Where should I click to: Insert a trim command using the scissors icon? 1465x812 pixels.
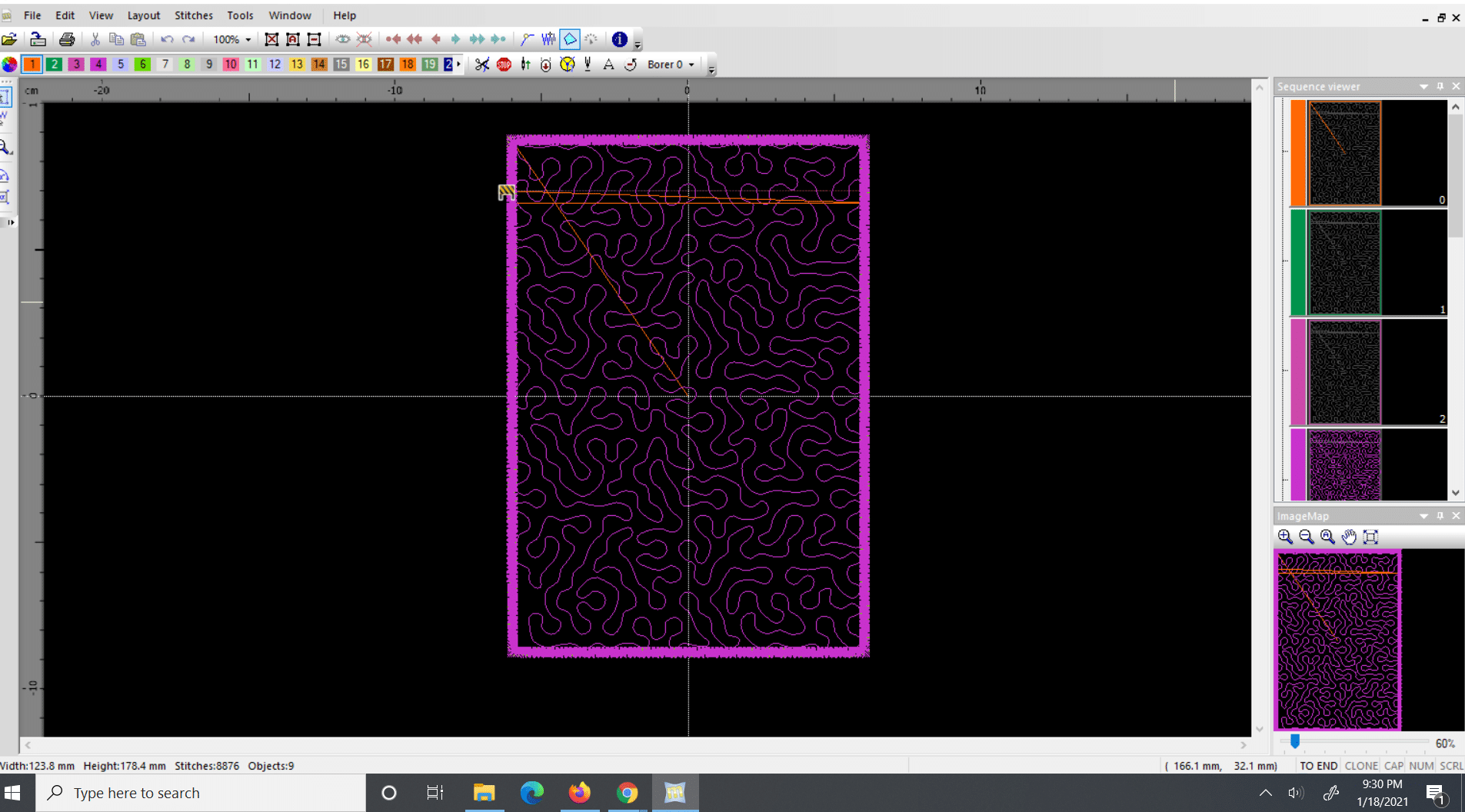pos(481,65)
